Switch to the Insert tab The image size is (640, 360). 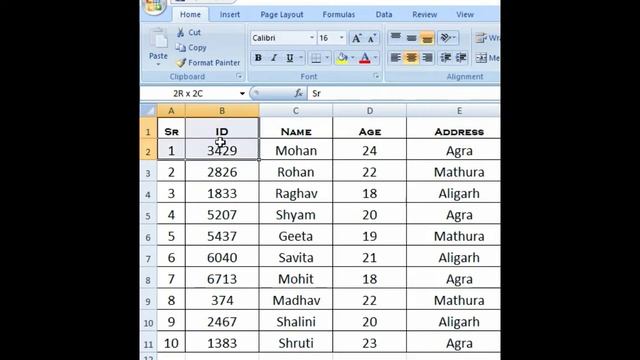pos(230,15)
